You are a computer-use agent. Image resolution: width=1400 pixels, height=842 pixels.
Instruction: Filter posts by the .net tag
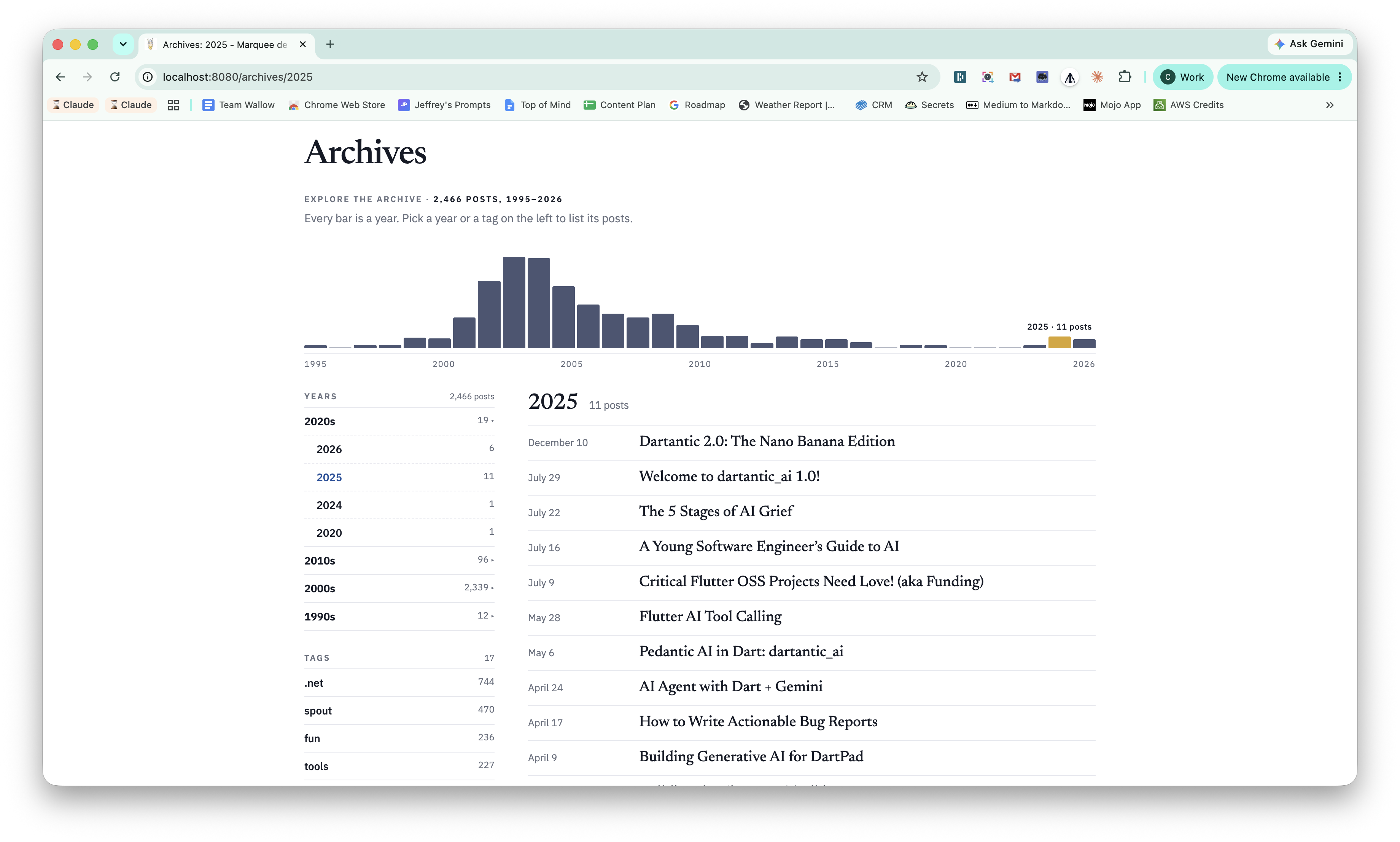(399, 683)
